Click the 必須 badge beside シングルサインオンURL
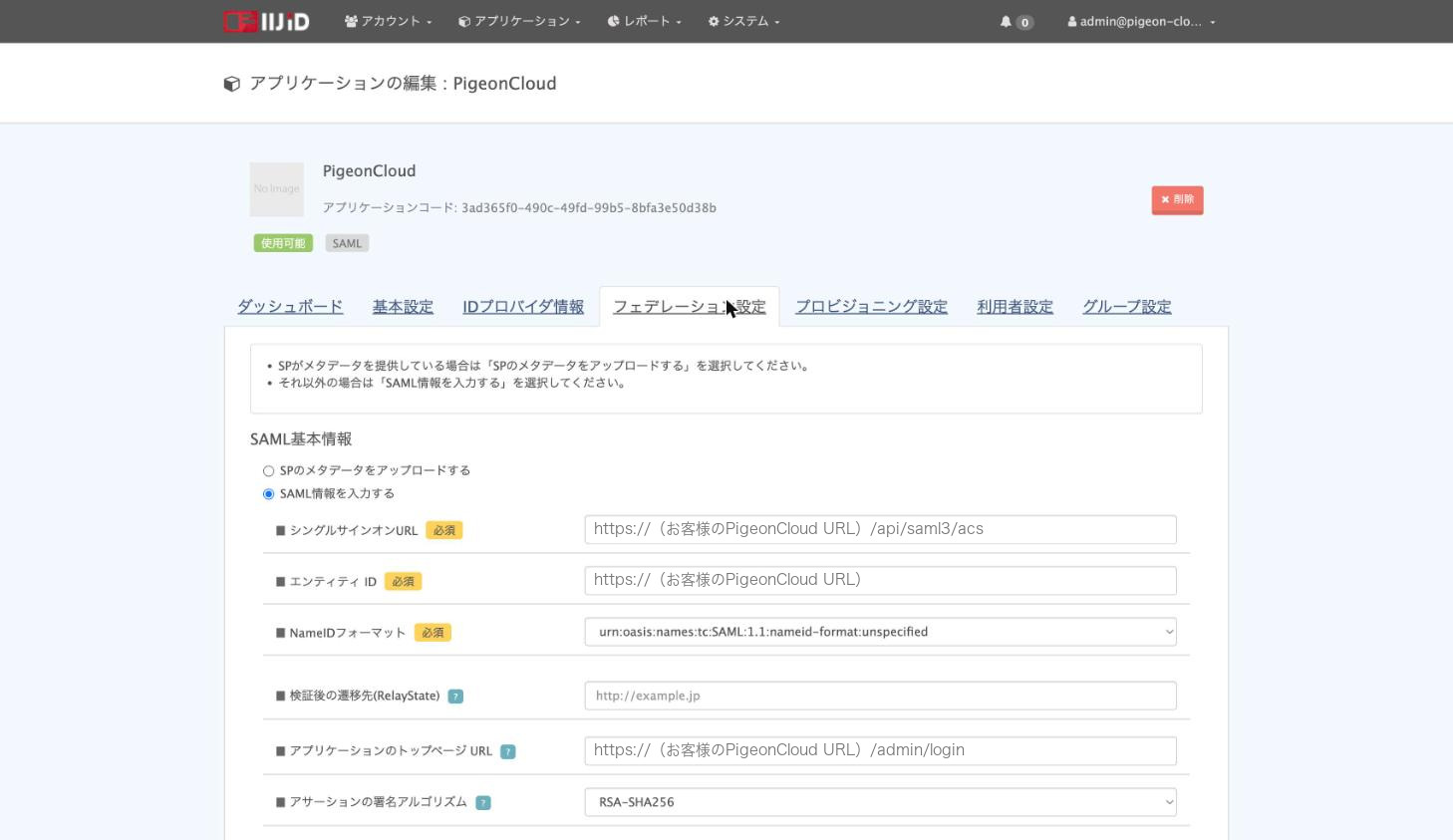Image resolution: width=1453 pixels, height=840 pixels. [x=444, y=531]
